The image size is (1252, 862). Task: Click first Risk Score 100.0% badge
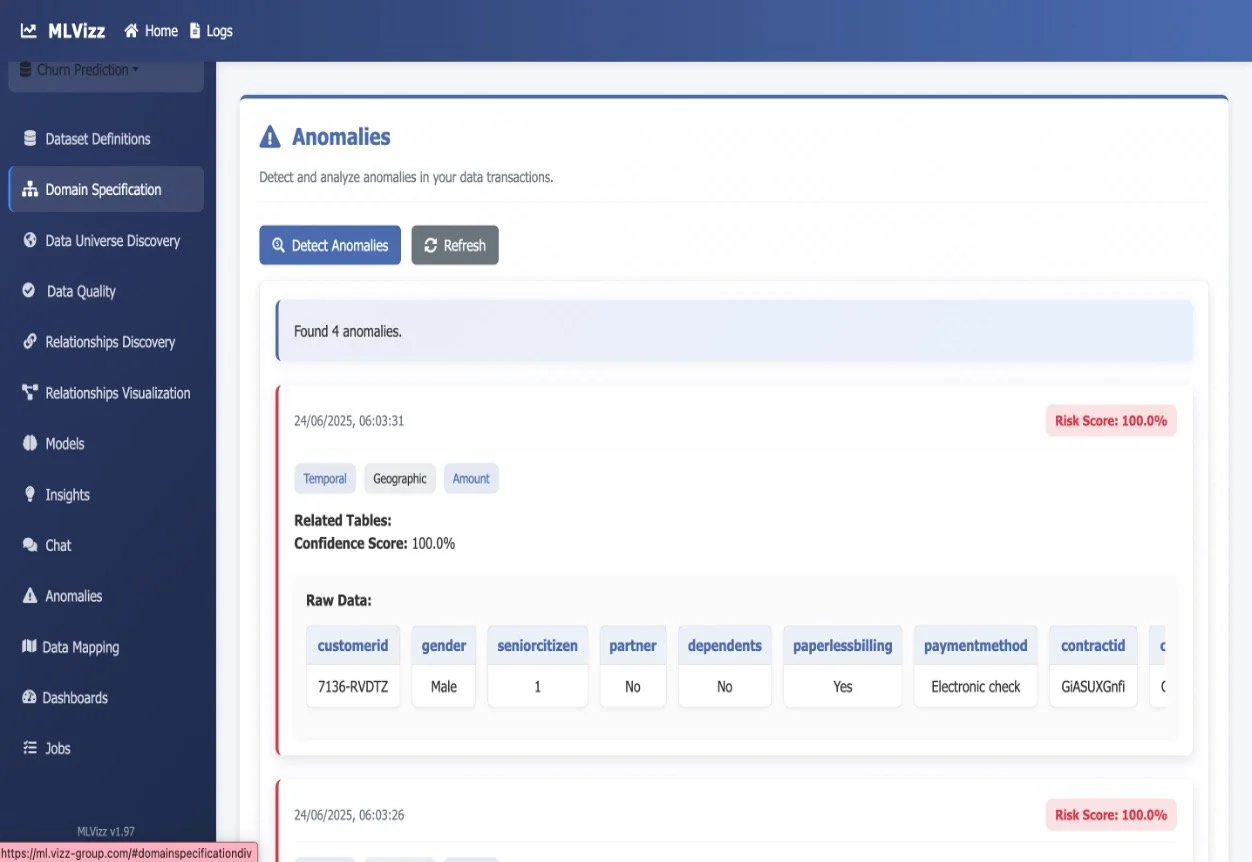(1111, 421)
